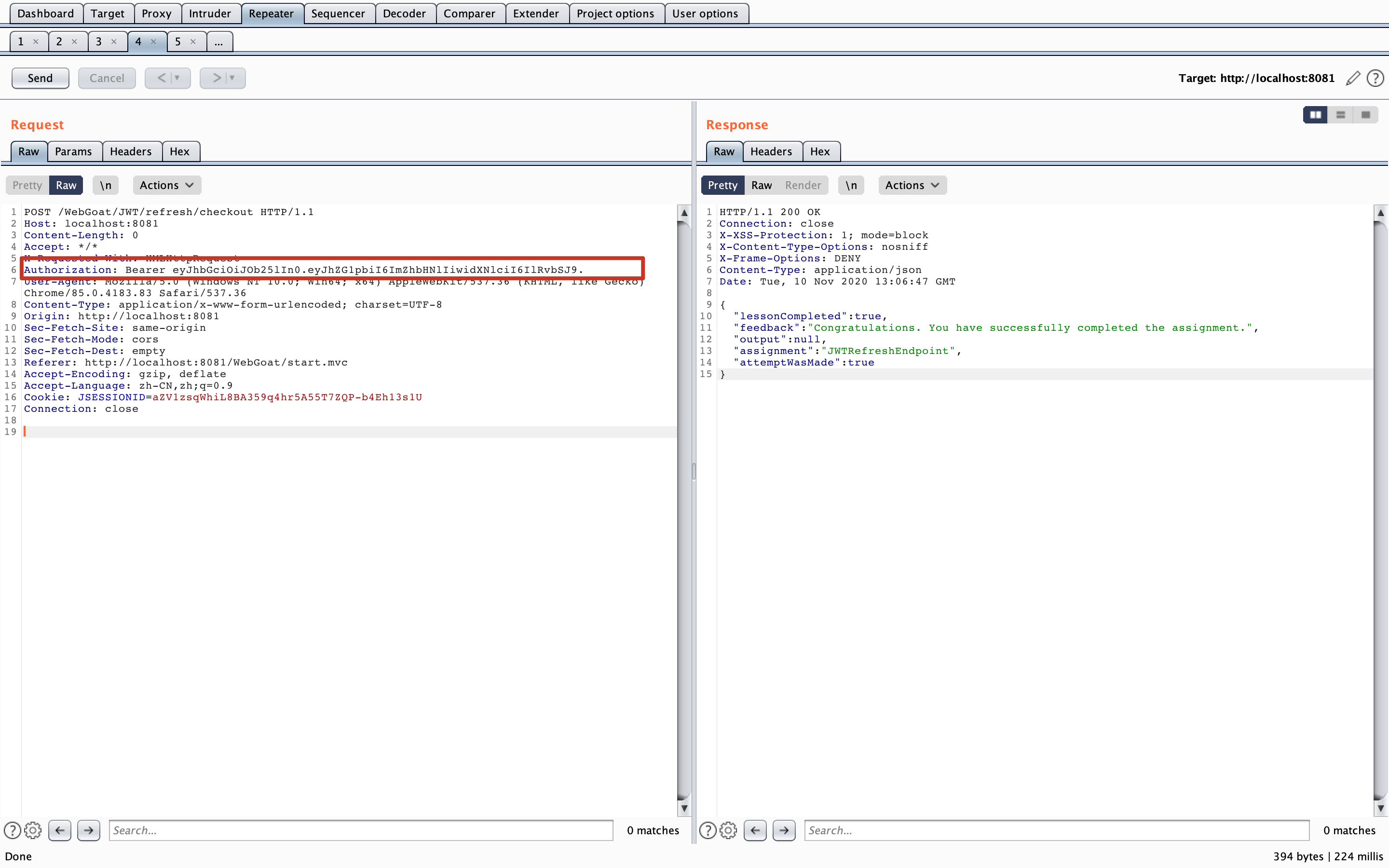Switch to side-by-side split layout icon
The image size is (1389, 868).
pyautogui.click(x=1315, y=115)
